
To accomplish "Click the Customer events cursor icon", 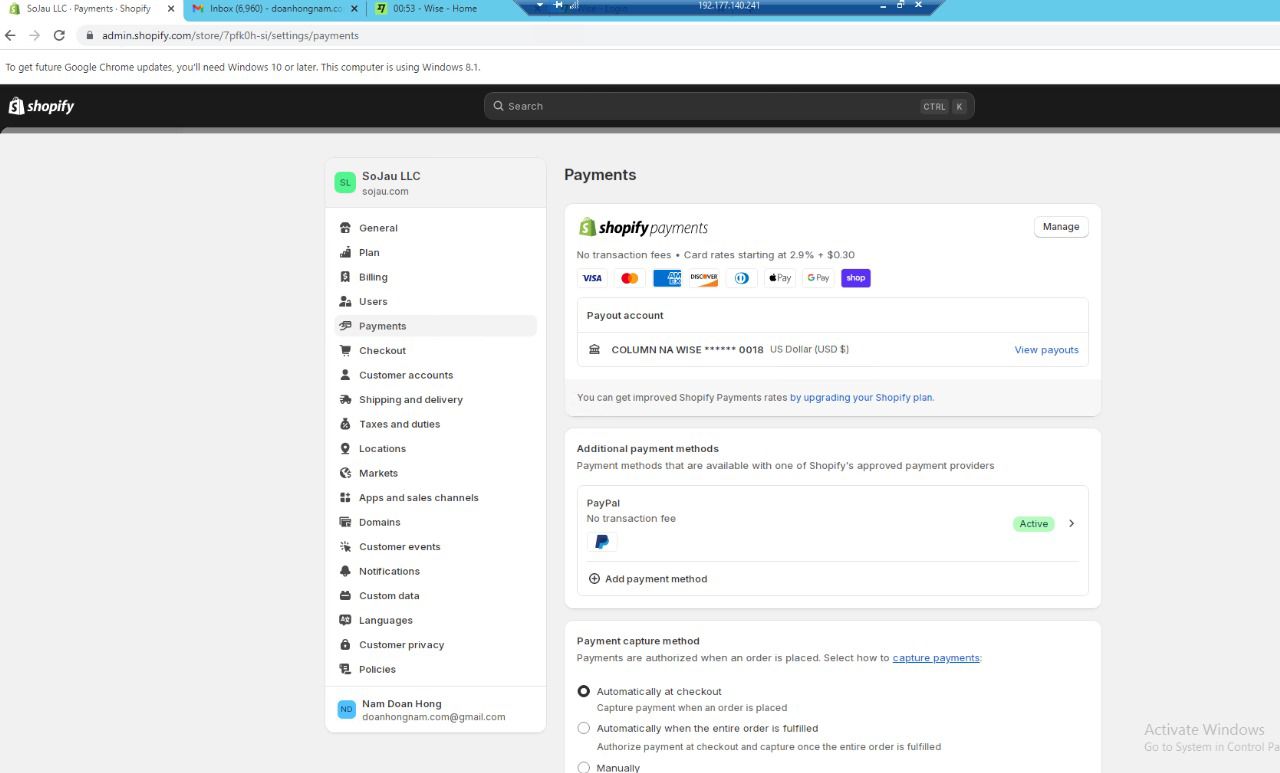I will tap(346, 546).
